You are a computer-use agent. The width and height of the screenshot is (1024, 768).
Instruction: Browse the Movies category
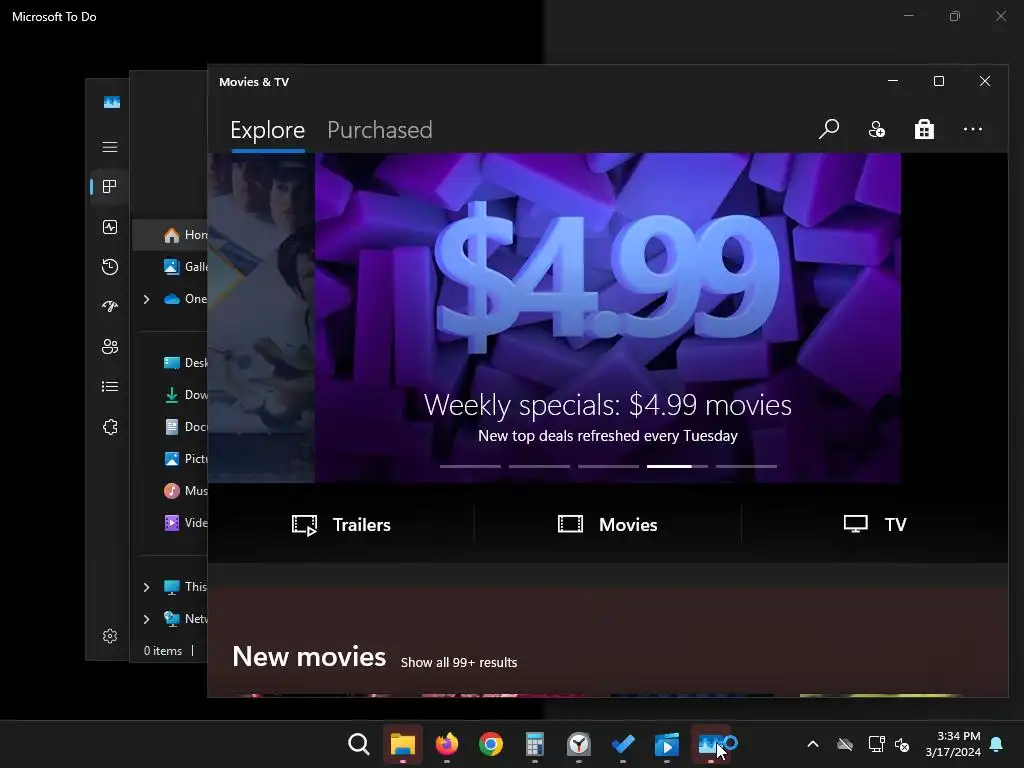coord(607,524)
